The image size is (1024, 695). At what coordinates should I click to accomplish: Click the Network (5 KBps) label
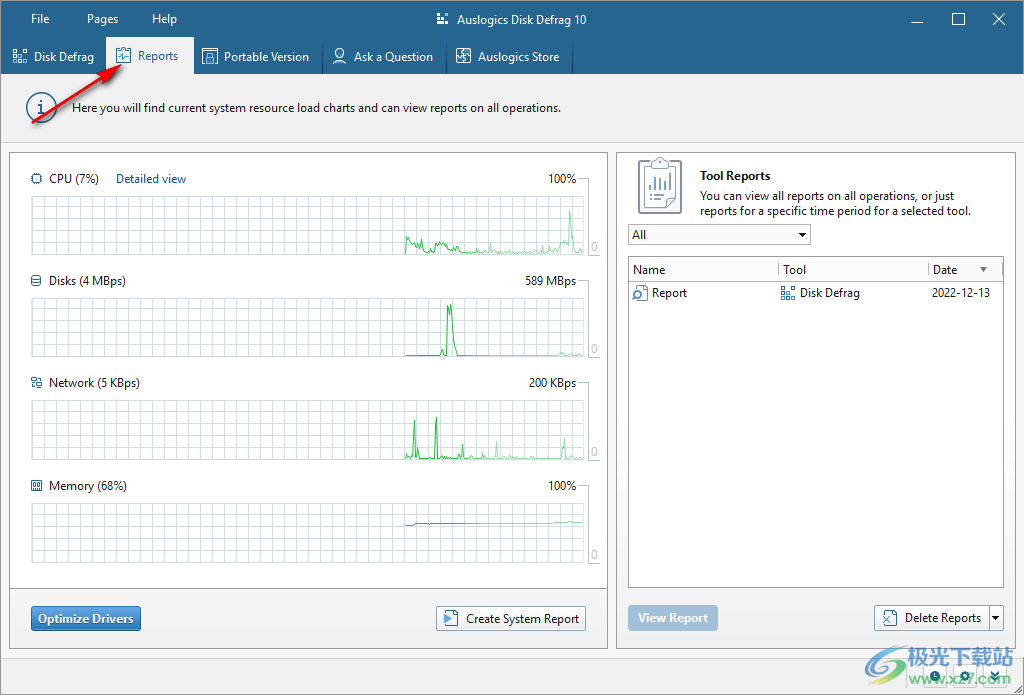click(x=94, y=383)
